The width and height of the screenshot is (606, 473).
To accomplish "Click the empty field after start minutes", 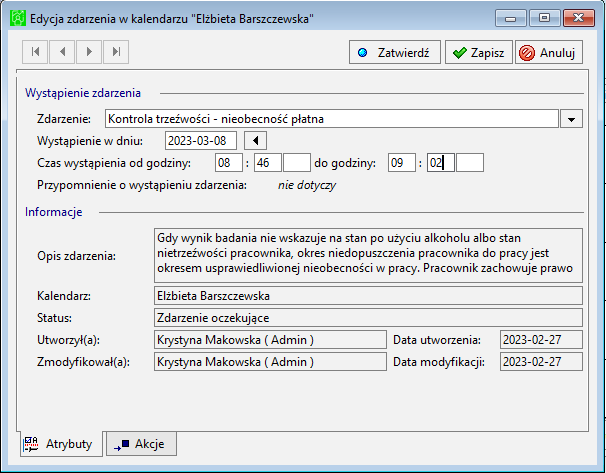I will (297, 163).
